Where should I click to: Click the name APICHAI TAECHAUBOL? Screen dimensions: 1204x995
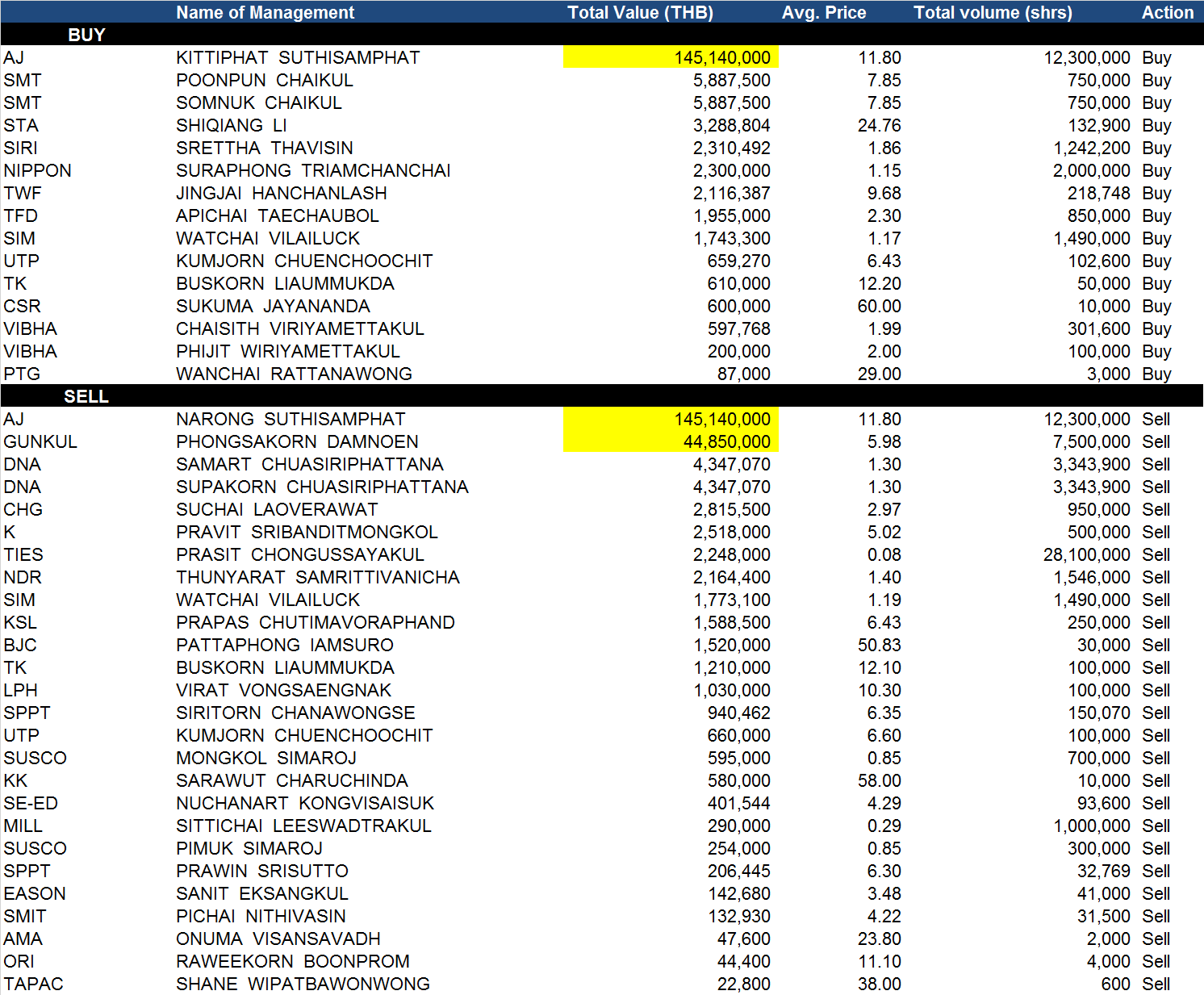click(278, 215)
